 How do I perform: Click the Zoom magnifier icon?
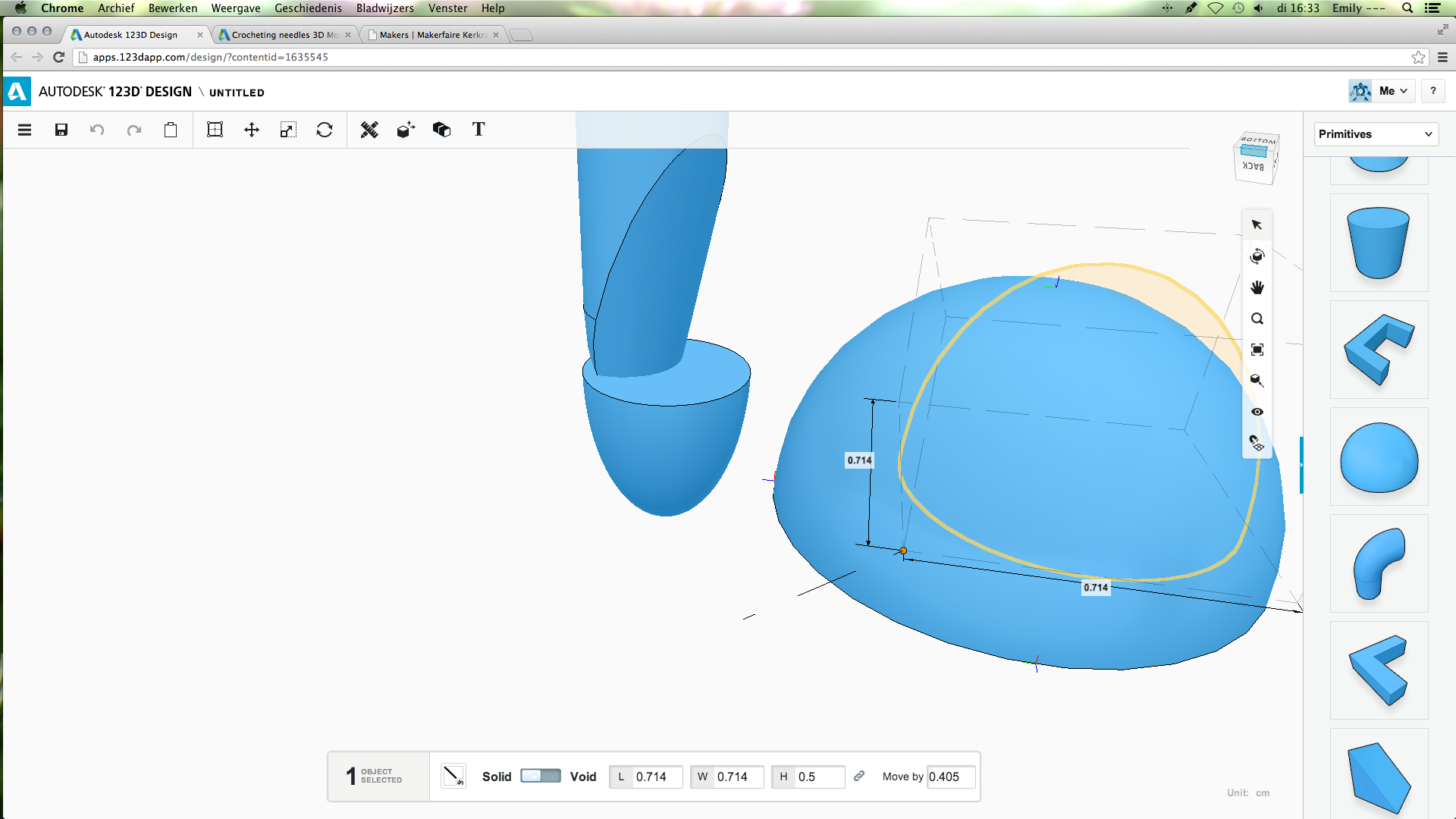(x=1257, y=318)
